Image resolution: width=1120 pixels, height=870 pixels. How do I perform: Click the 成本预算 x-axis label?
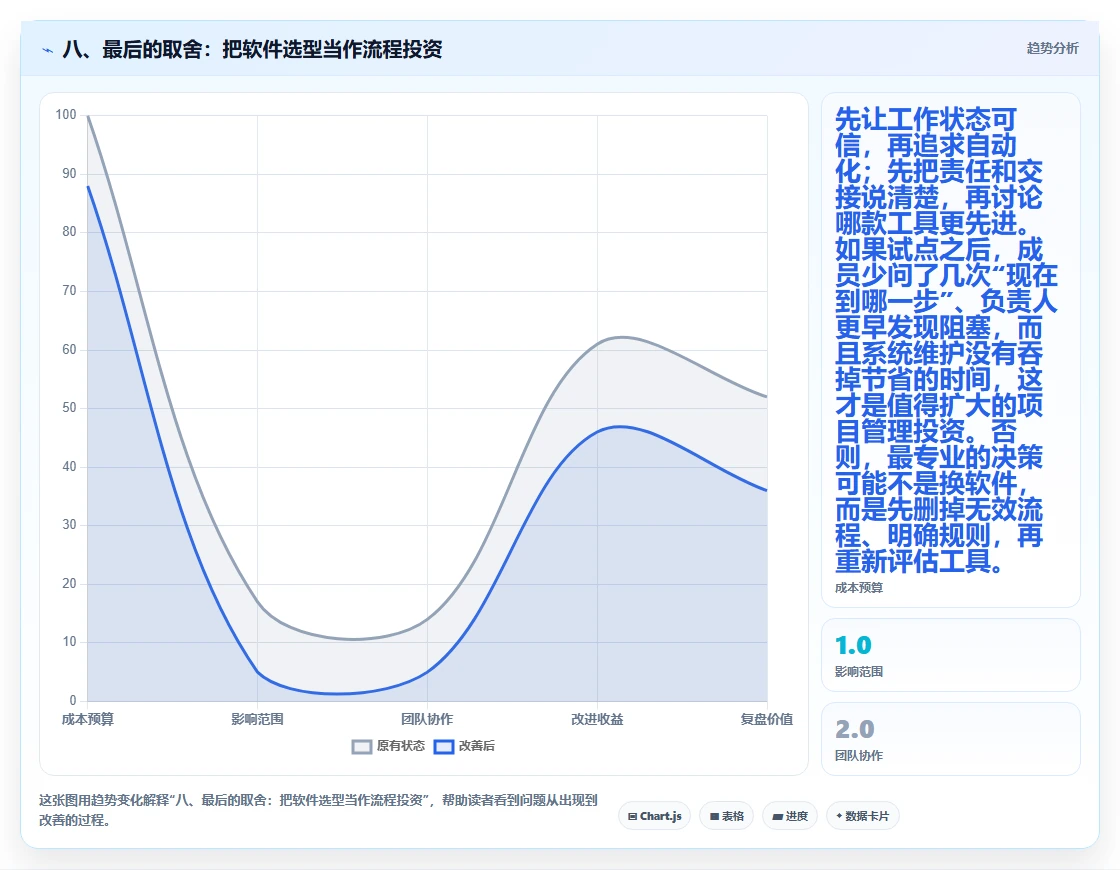click(88, 719)
